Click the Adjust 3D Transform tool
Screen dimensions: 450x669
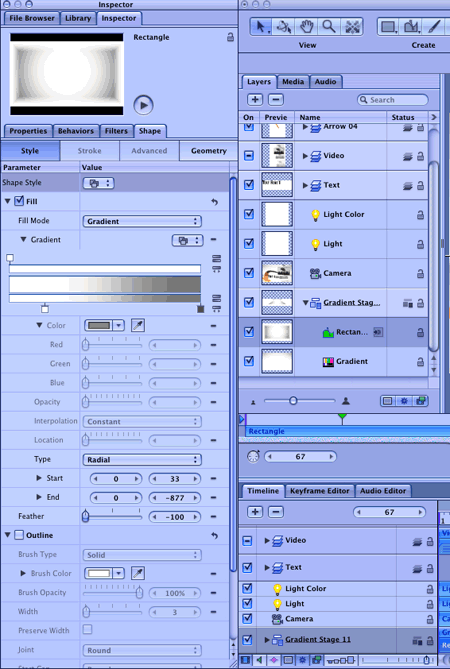pos(284,27)
